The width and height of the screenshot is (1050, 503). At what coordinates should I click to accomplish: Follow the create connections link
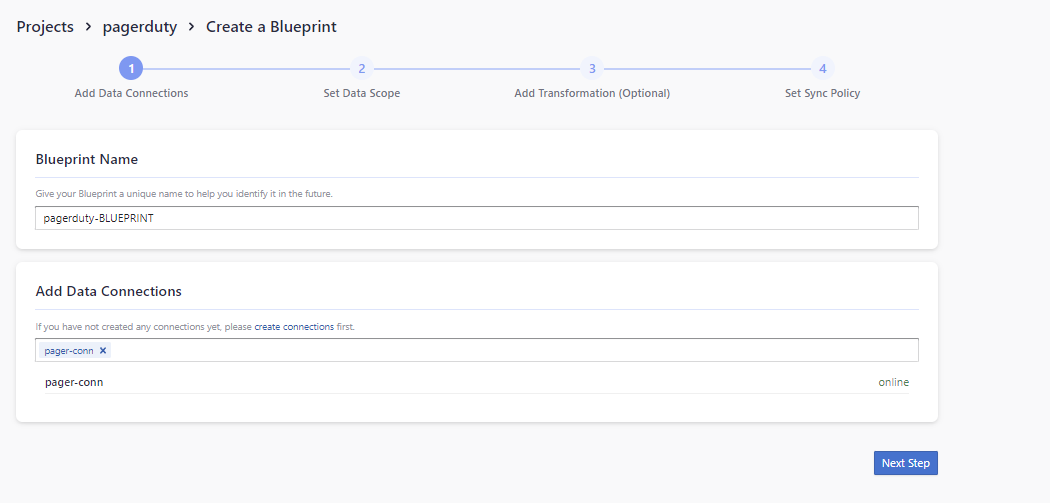click(x=294, y=327)
